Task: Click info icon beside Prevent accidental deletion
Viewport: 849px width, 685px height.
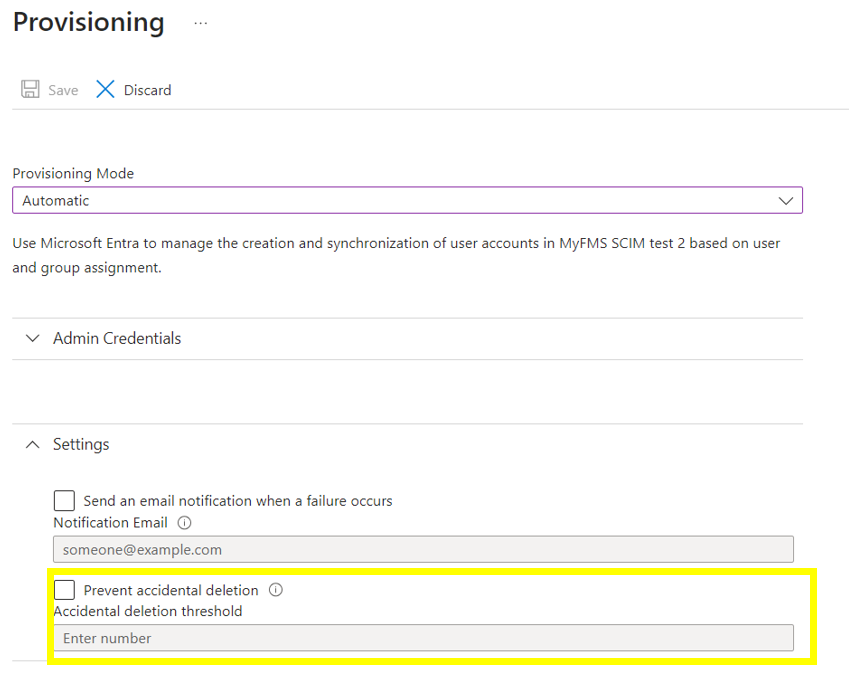Action: (276, 590)
